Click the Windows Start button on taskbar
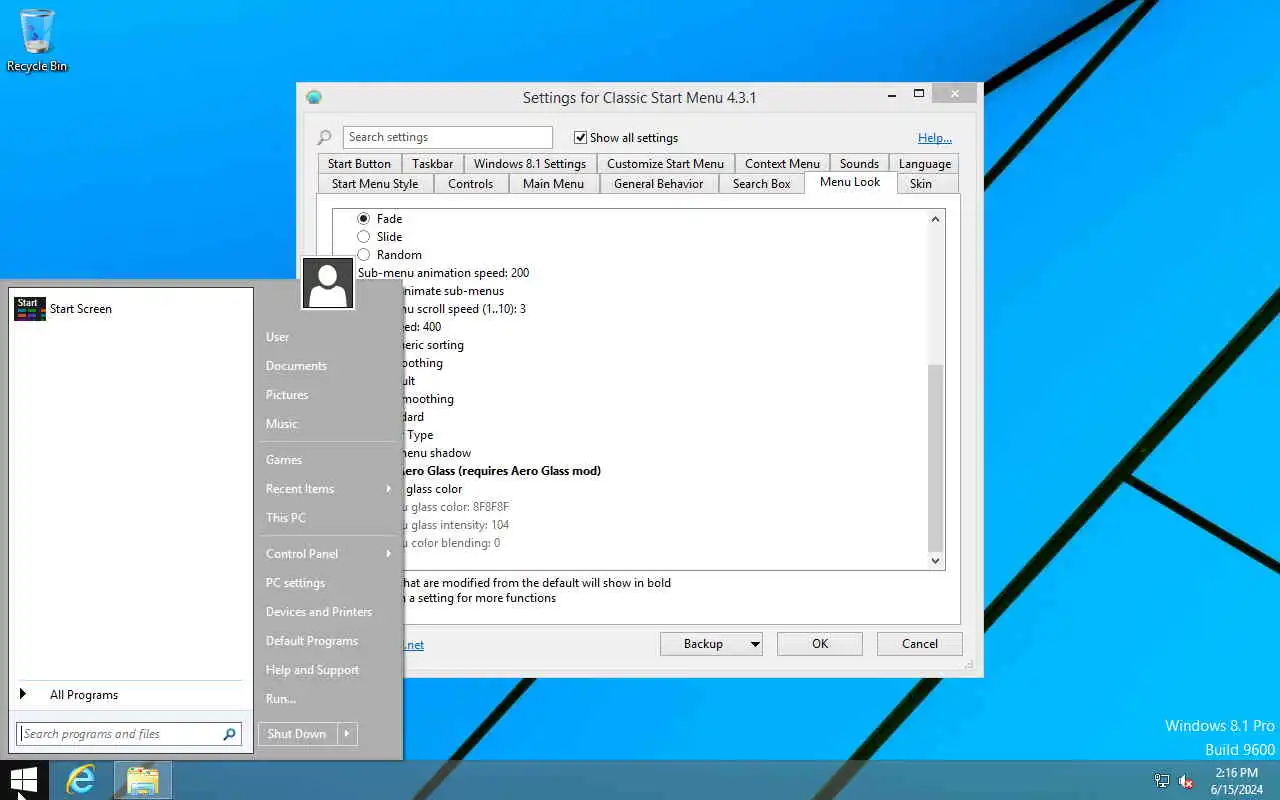Screen dimensions: 1280x800 tap(23, 780)
